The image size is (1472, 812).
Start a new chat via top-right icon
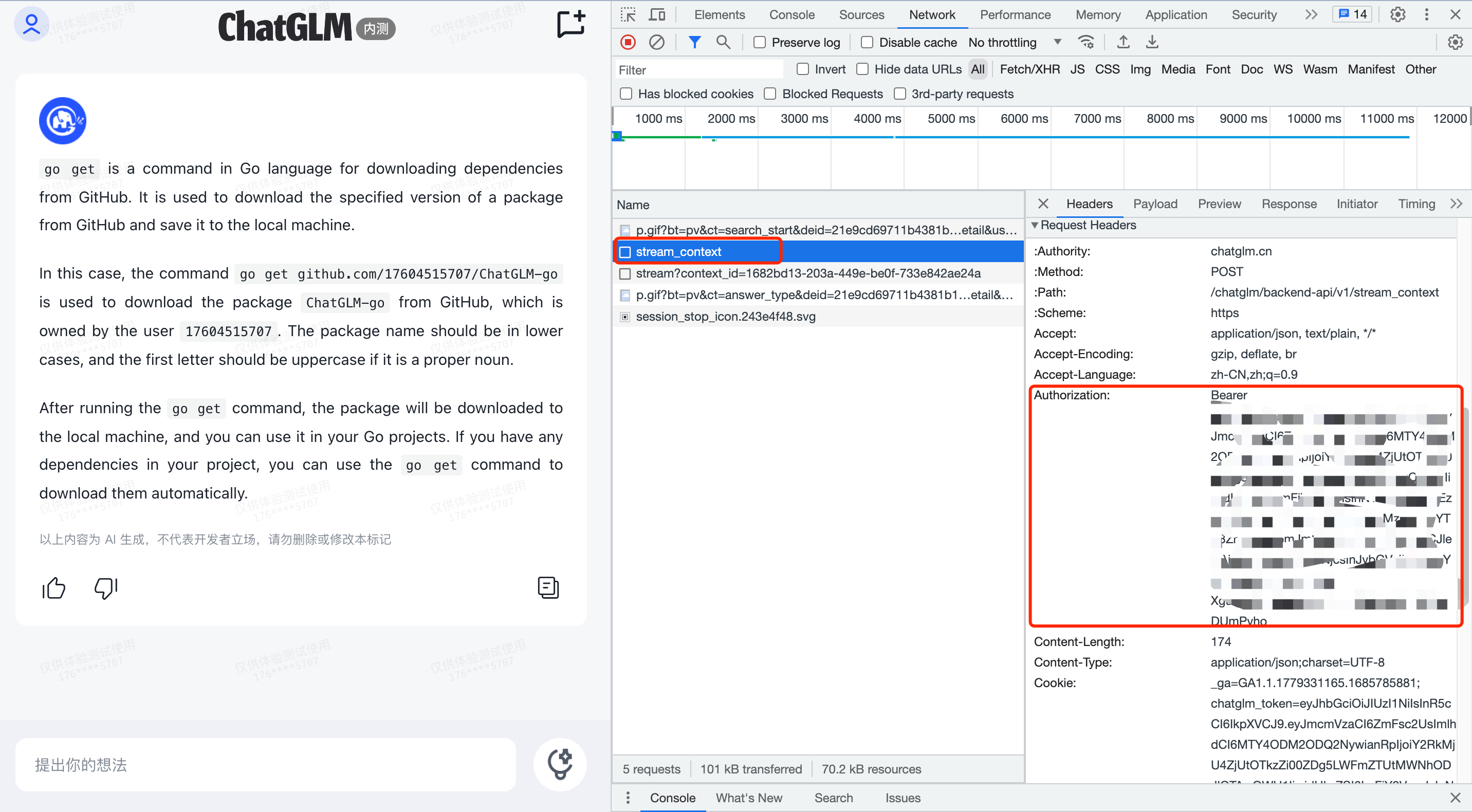pos(571,24)
